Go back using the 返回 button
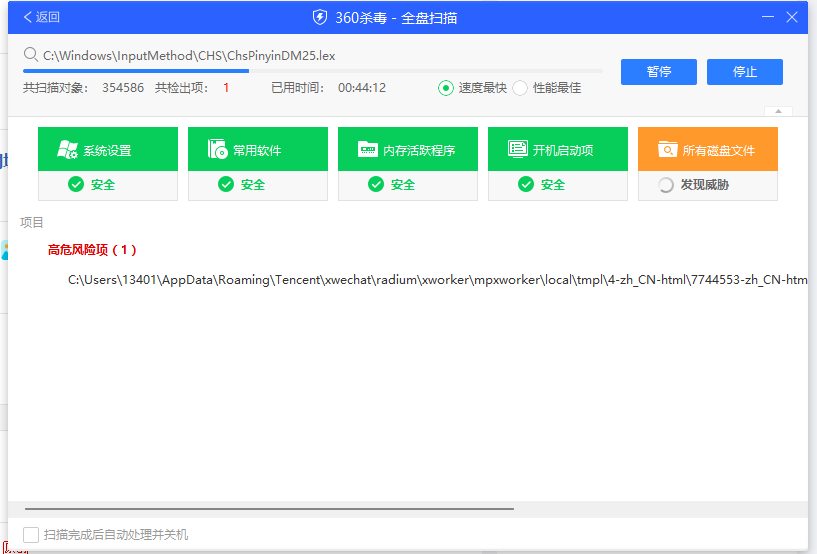Image resolution: width=817 pixels, height=554 pixels. pos(42,17)
